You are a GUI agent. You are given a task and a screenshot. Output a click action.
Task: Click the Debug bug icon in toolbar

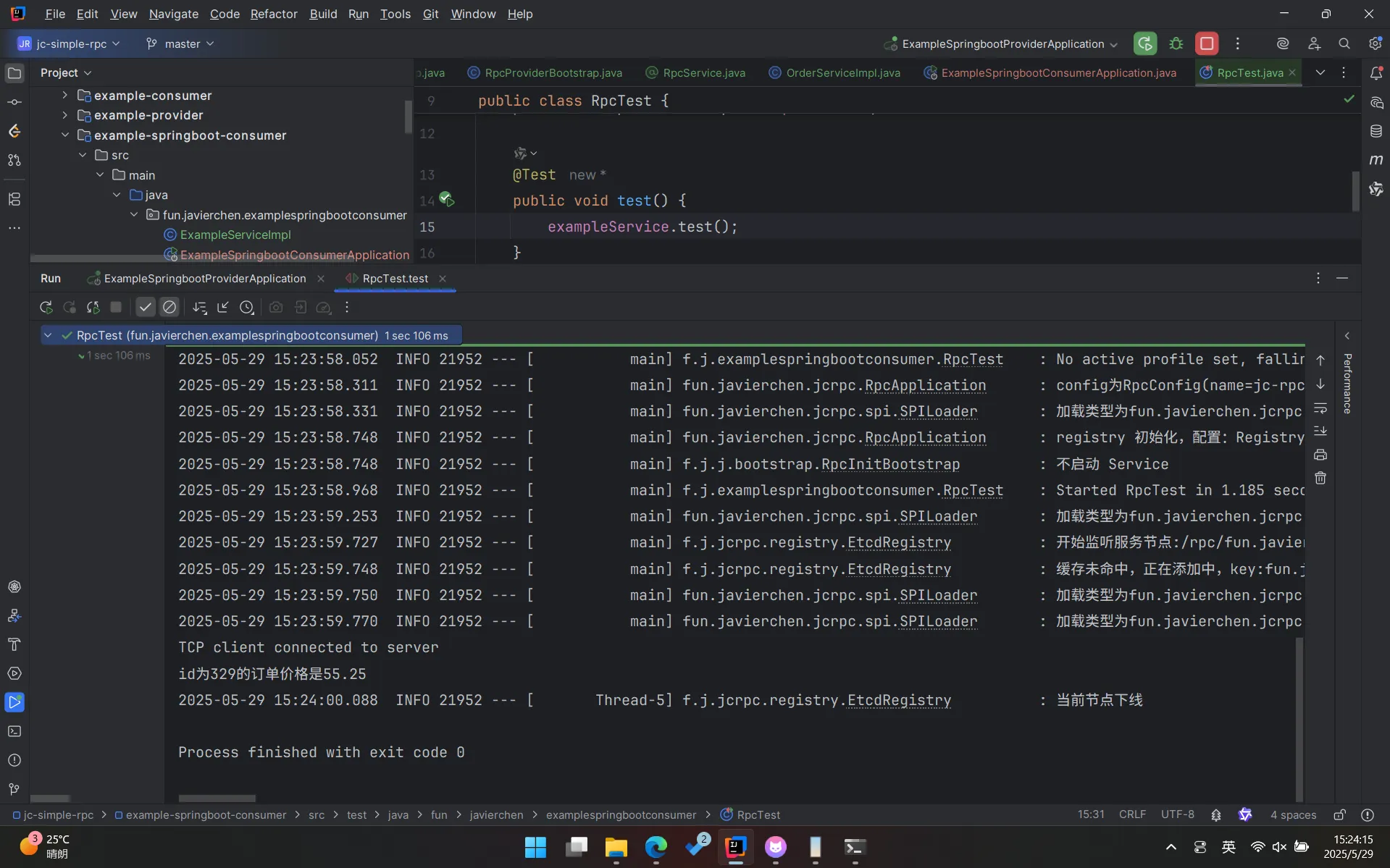1176,43
